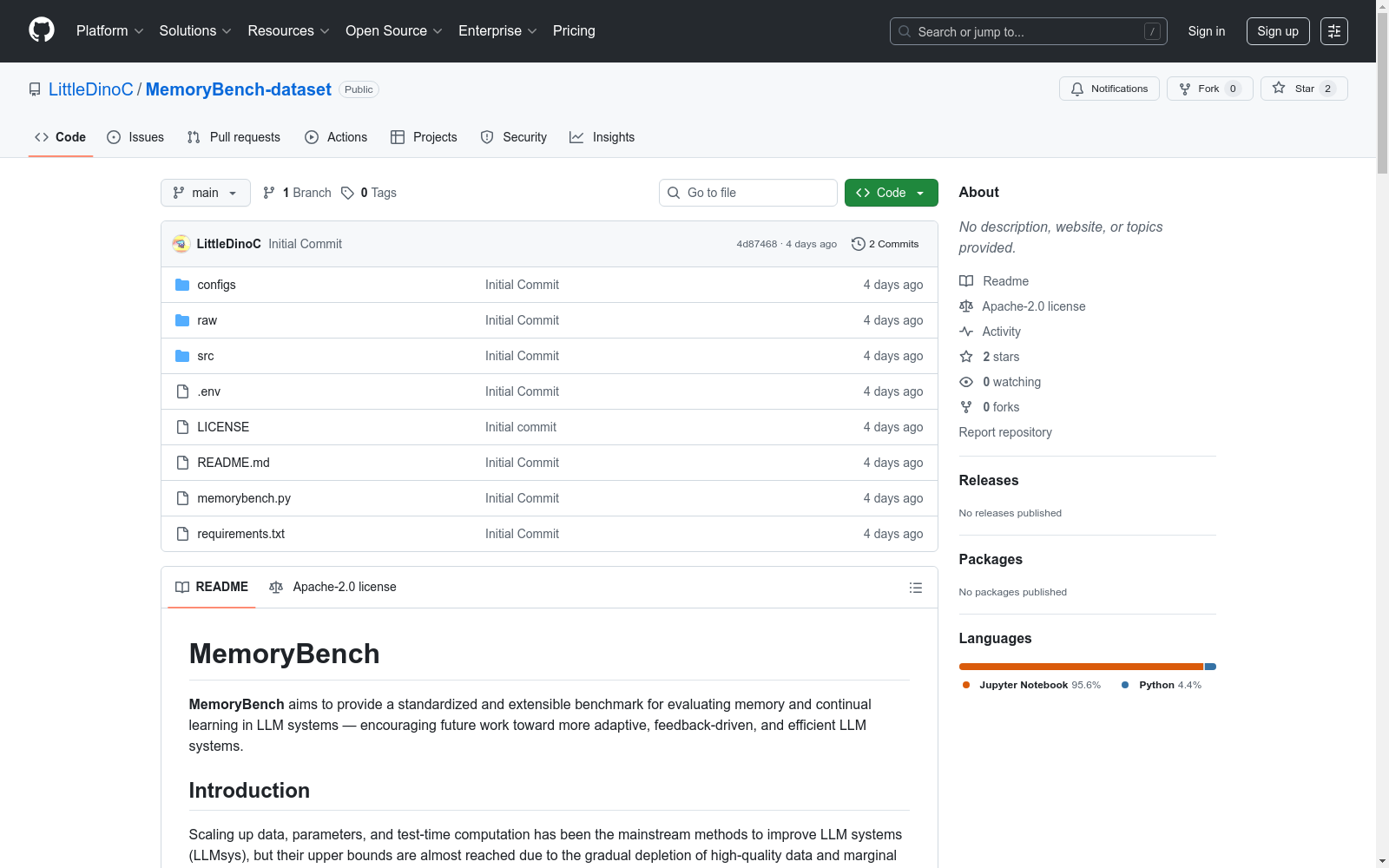Expand the Platform menu
The width and height of the screenshot is (1389, 868).
point(110,31)
